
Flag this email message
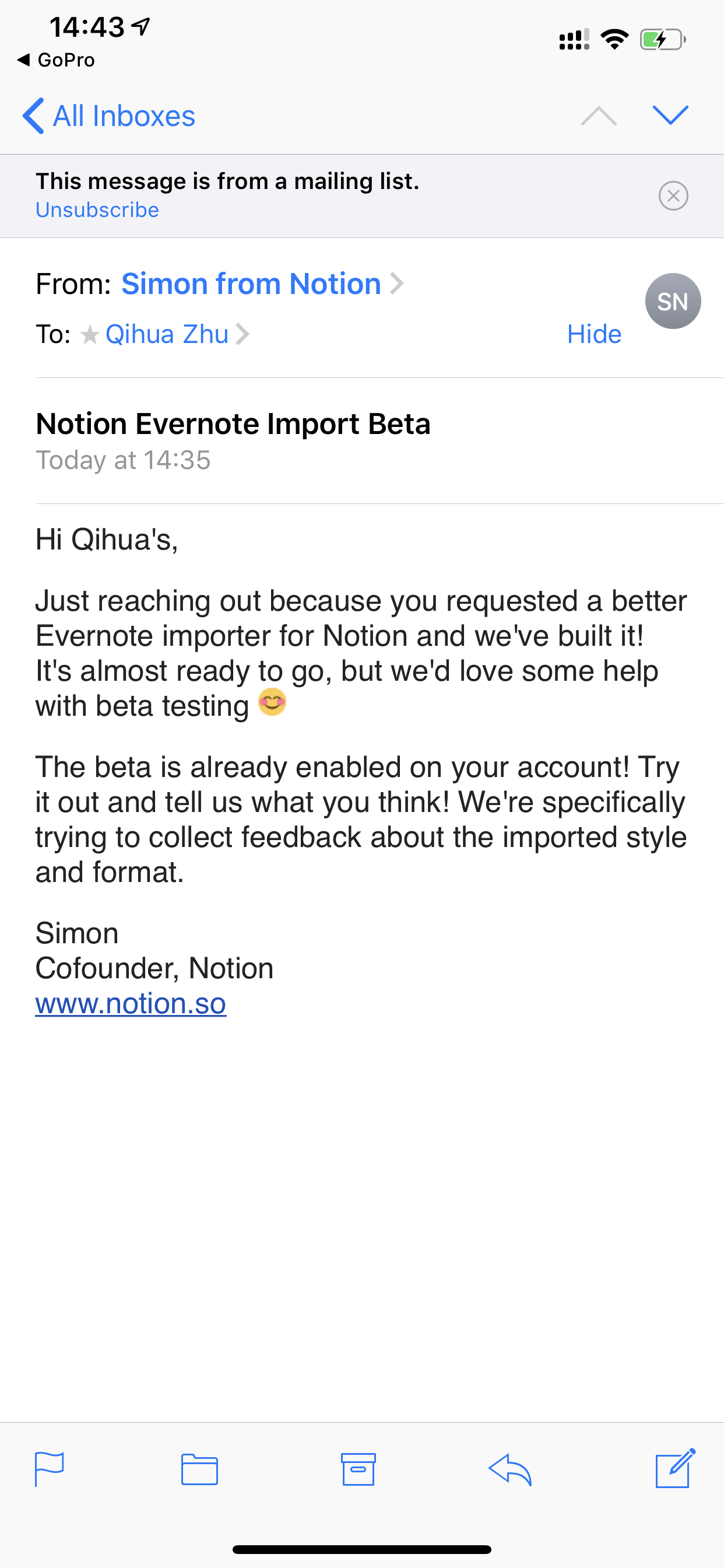50,1469
